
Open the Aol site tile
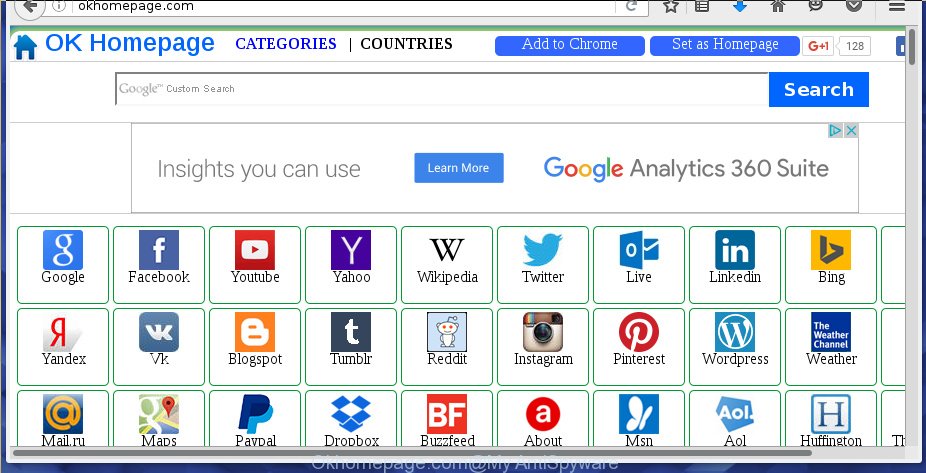pyautogui.click(x=735, y=418)
